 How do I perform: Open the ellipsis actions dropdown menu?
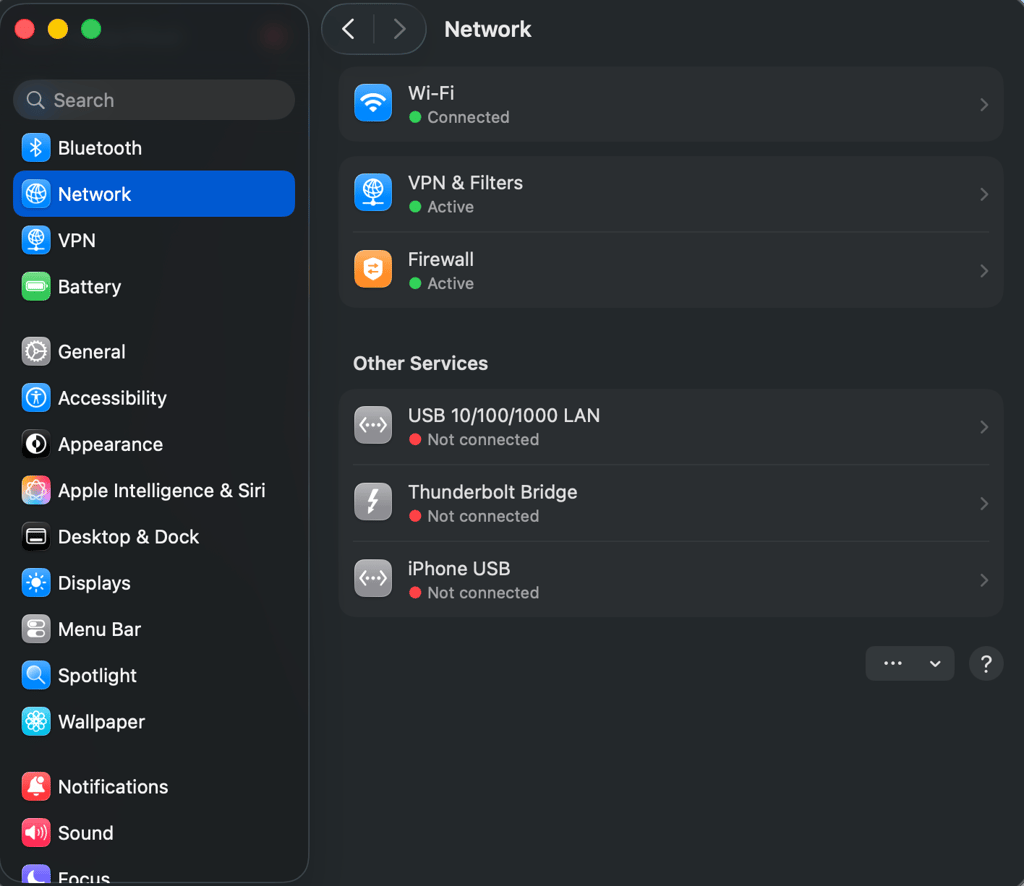[910, 663]
